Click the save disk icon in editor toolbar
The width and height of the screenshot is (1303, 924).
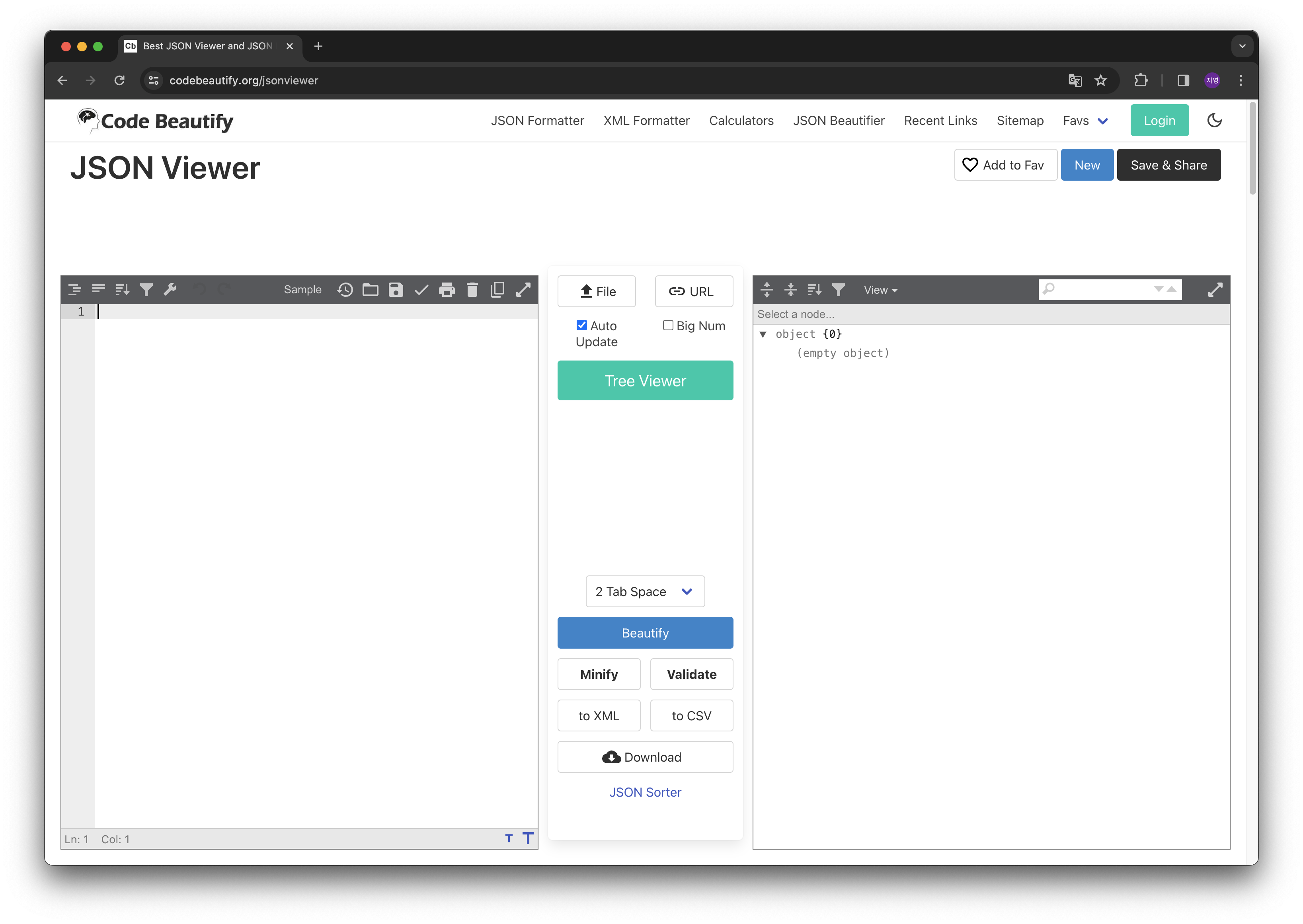coord(396,290)
